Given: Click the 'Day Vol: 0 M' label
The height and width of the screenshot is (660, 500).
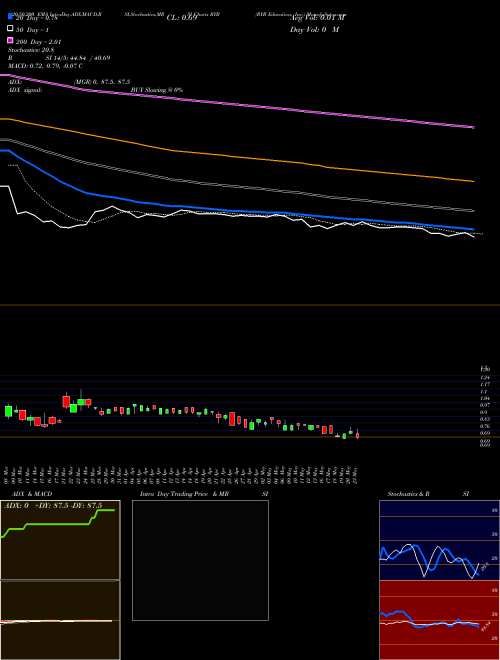Looking at the screenshot, I should pos(314,30).
